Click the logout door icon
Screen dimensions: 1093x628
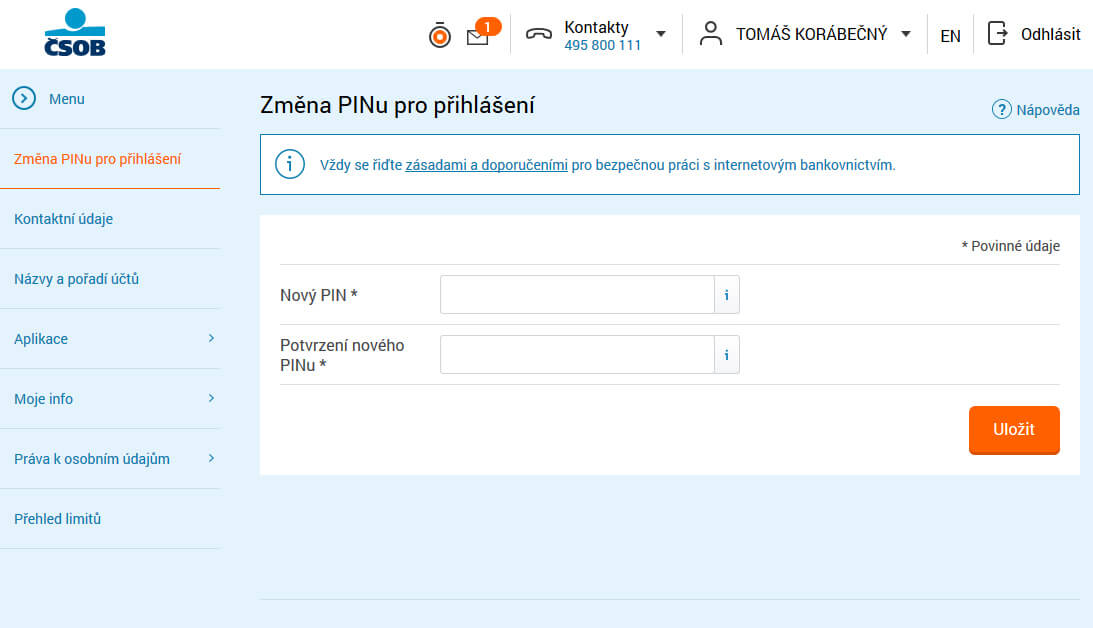point(997,34)
